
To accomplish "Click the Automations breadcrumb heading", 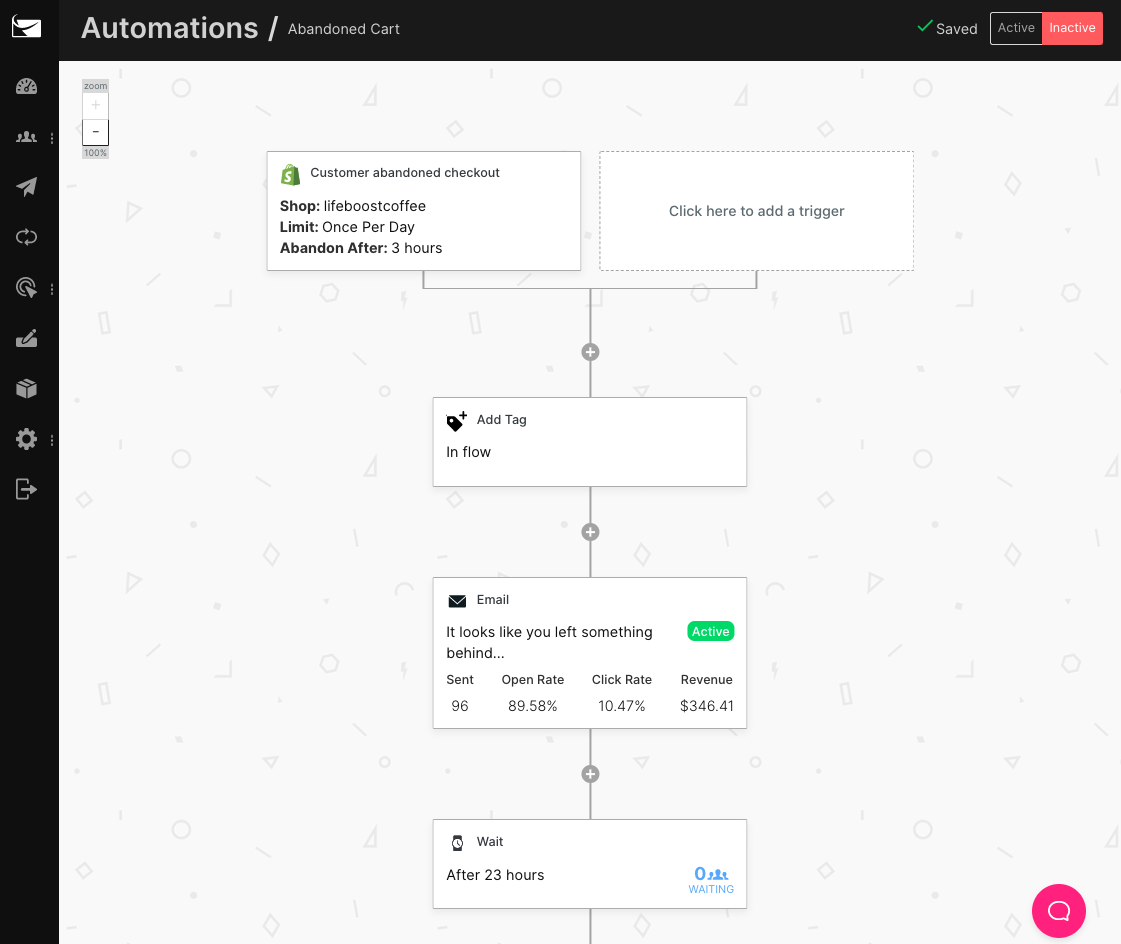I will (x=169, y=28).
